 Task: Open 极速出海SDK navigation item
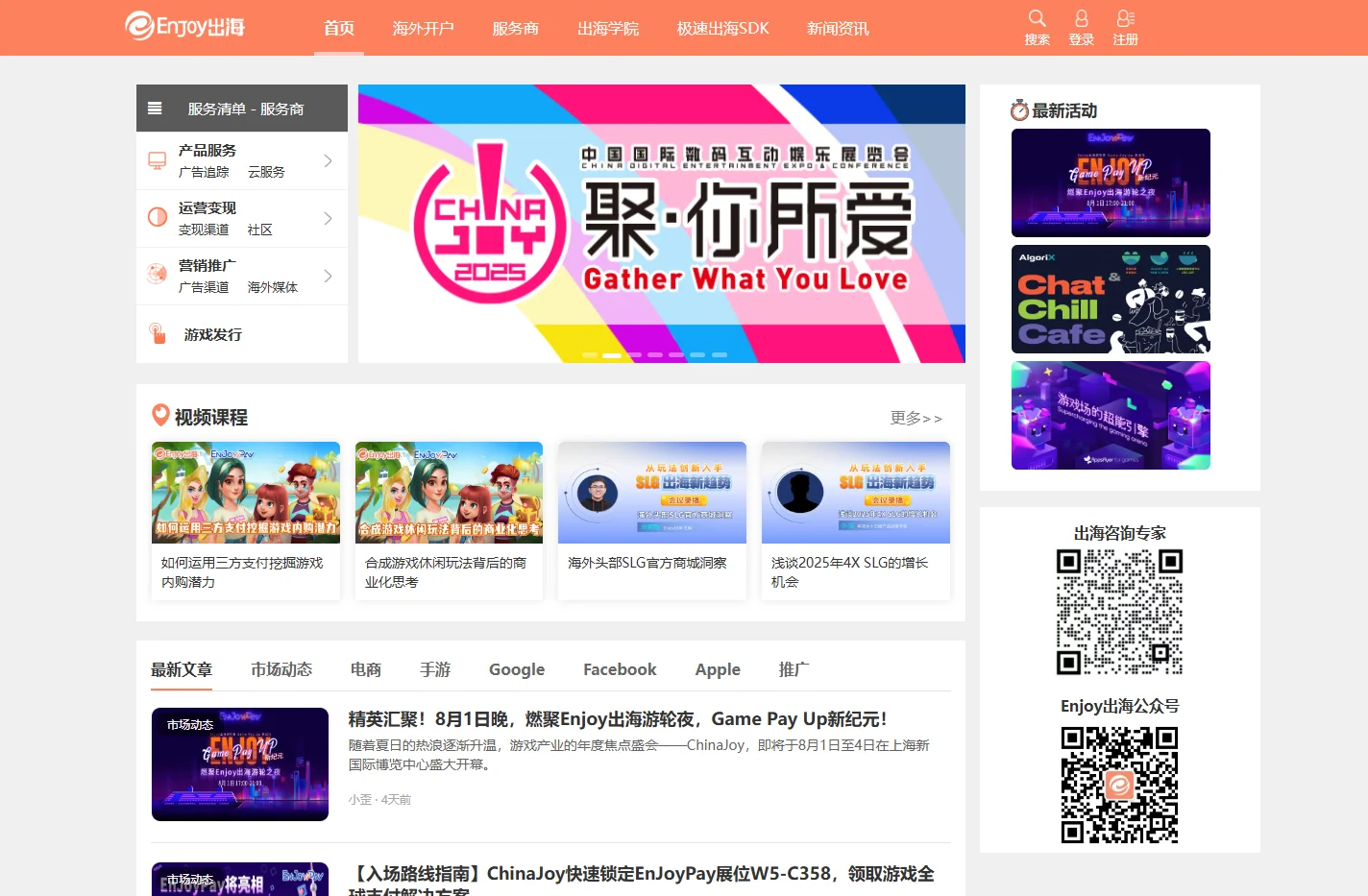[723, 28]
